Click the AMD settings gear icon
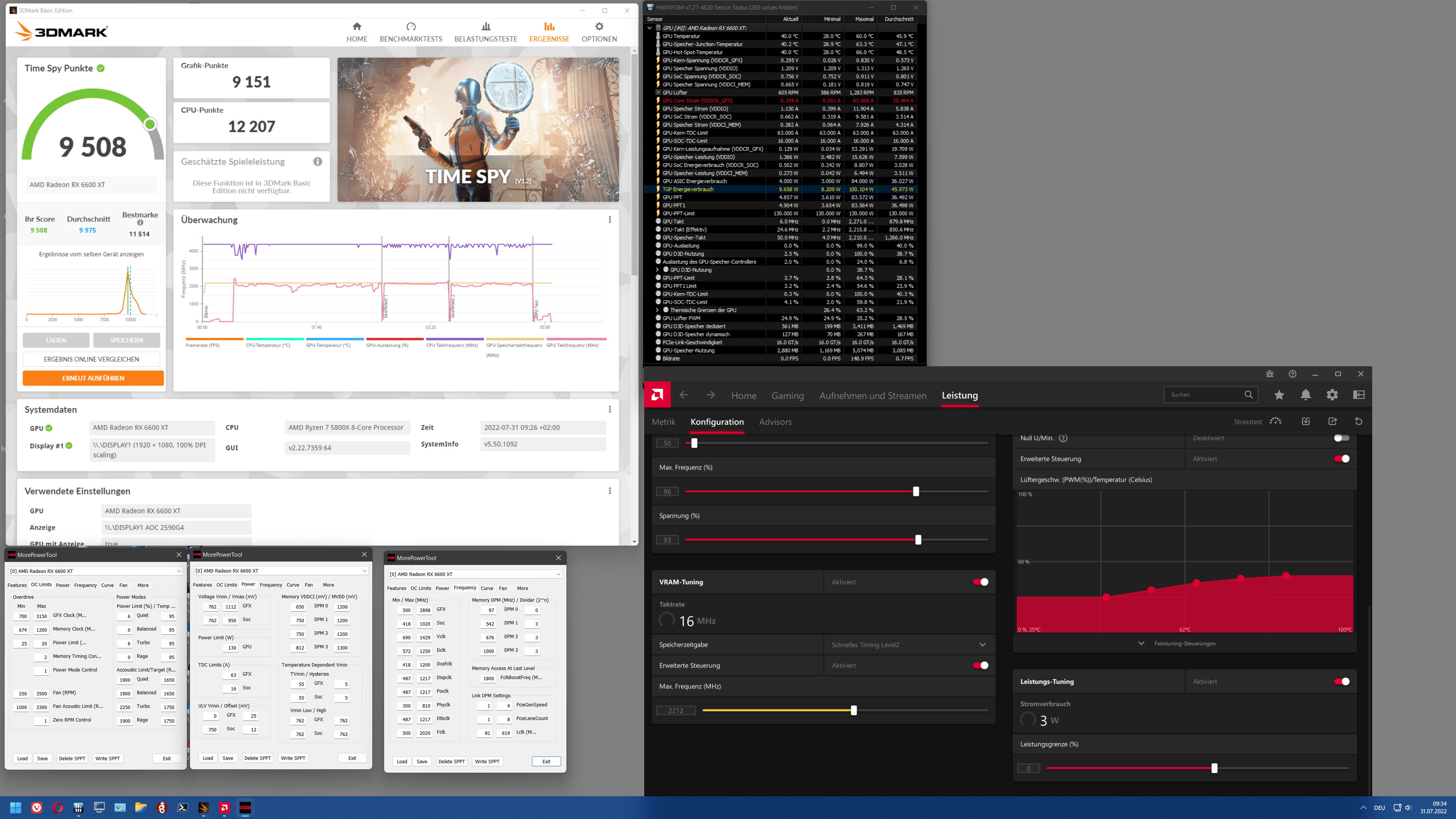Screen dimensions: 1456x819 pos(1332,395)
